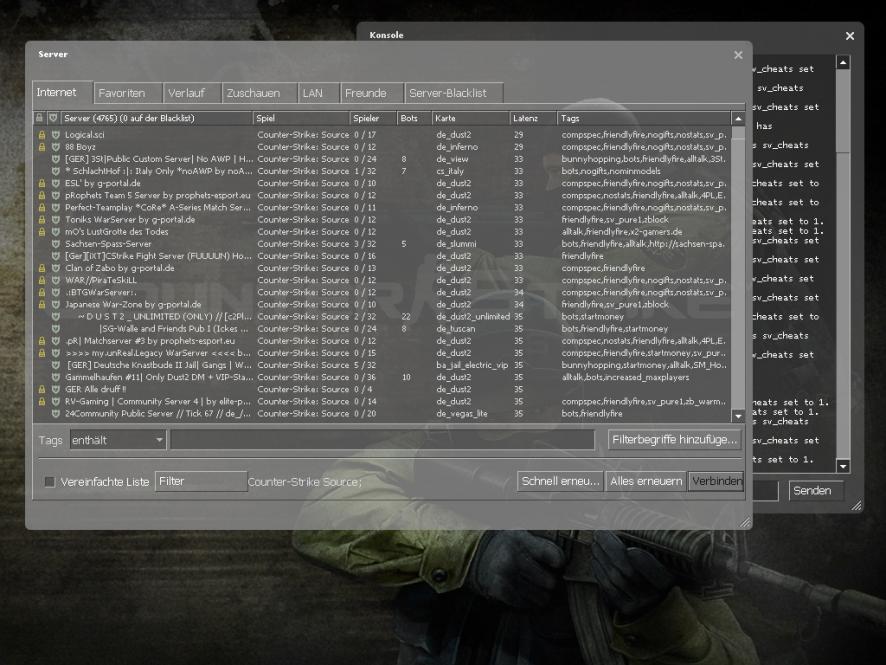Sort servers by the password lock column header
886x665 pixels.
click(x=40, y=118)
